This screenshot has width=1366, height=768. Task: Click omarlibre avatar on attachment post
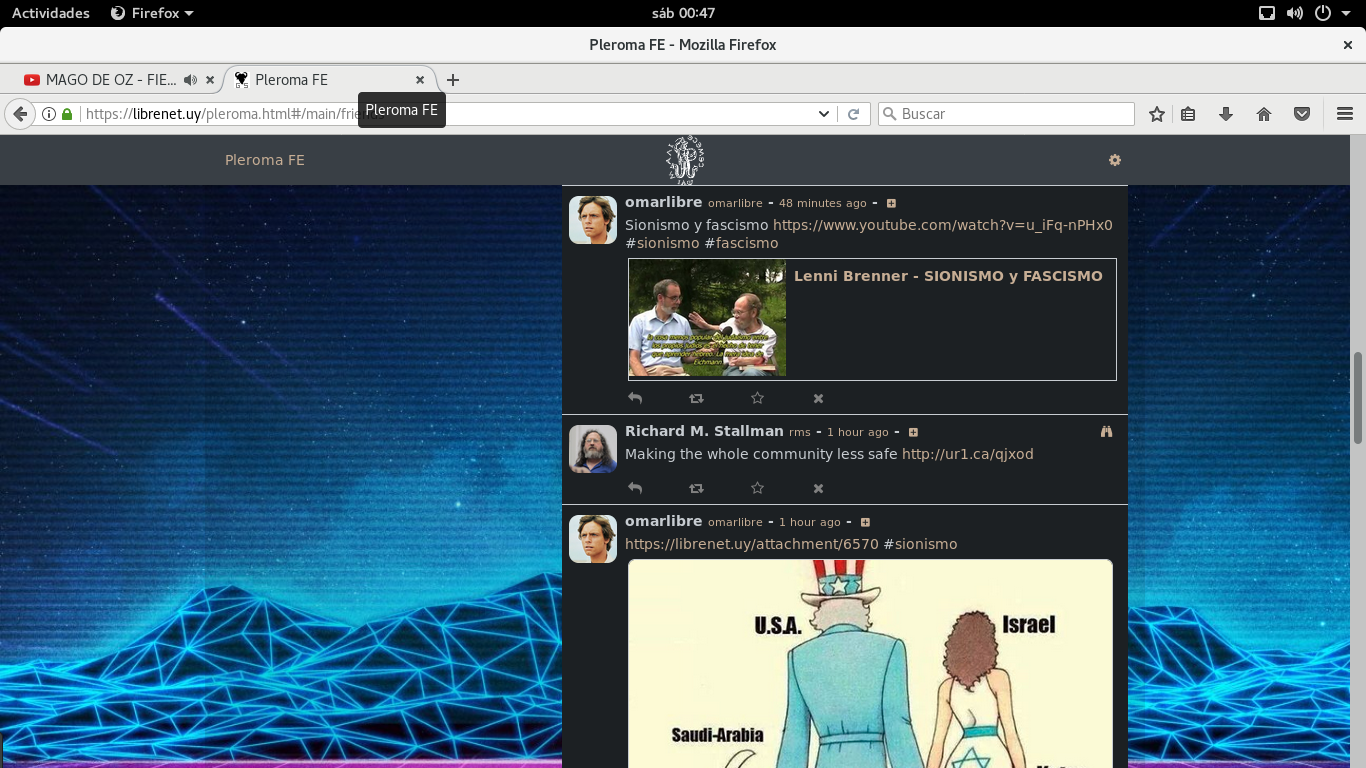pos(593,539)
